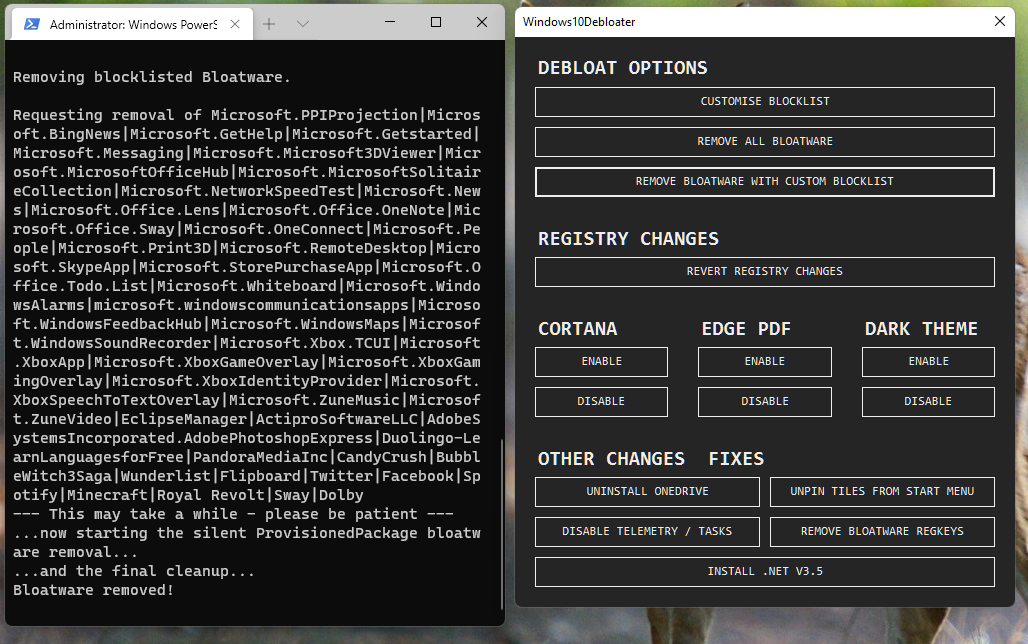Click the Customise Blocklist button
Viewport: 1028px width, 644px height.
point(764,102)
